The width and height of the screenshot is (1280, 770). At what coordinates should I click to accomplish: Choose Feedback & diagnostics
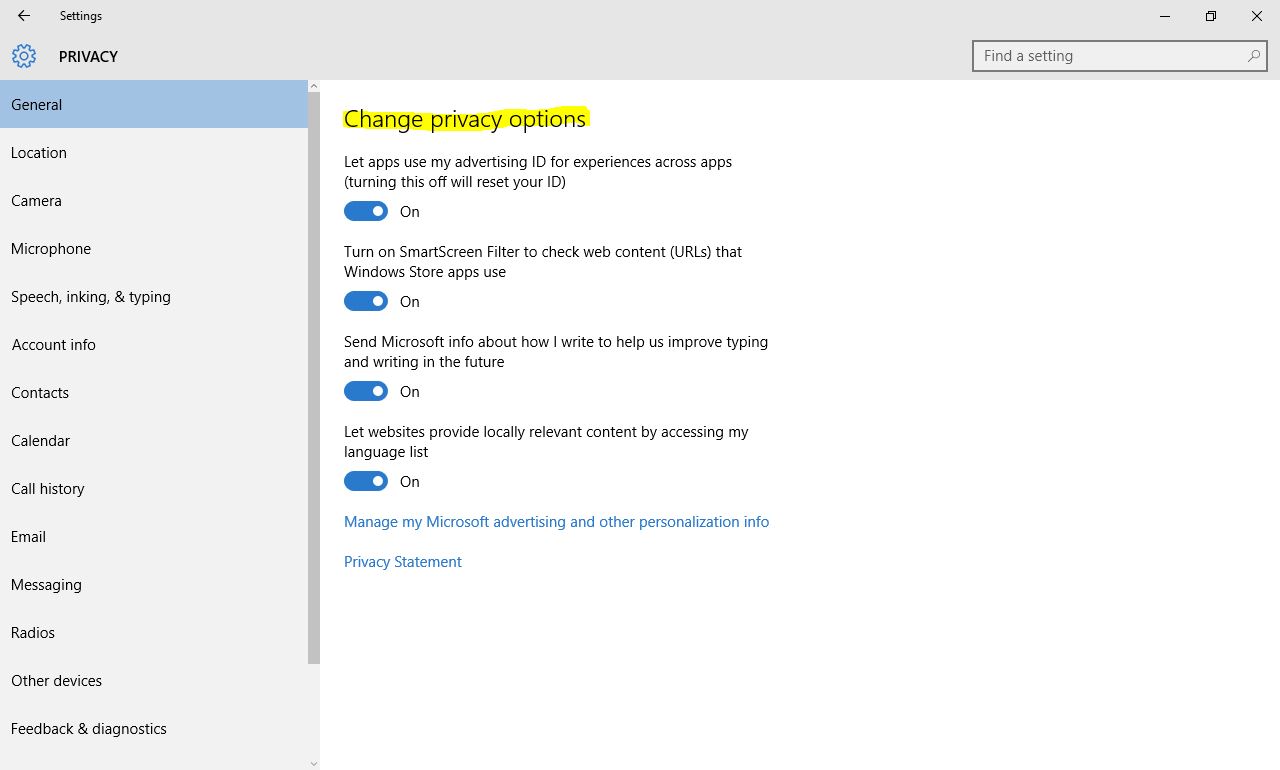pos(89,729)
